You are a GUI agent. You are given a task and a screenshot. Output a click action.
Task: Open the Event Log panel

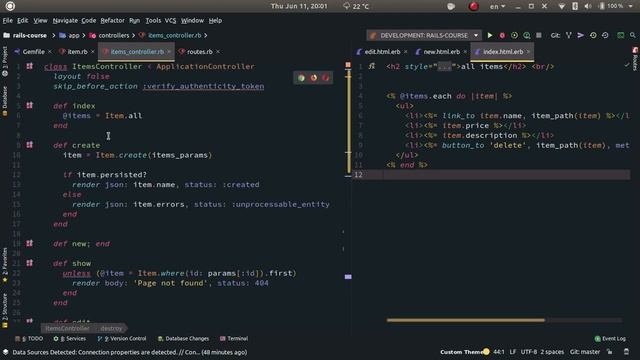coord(610,338)
